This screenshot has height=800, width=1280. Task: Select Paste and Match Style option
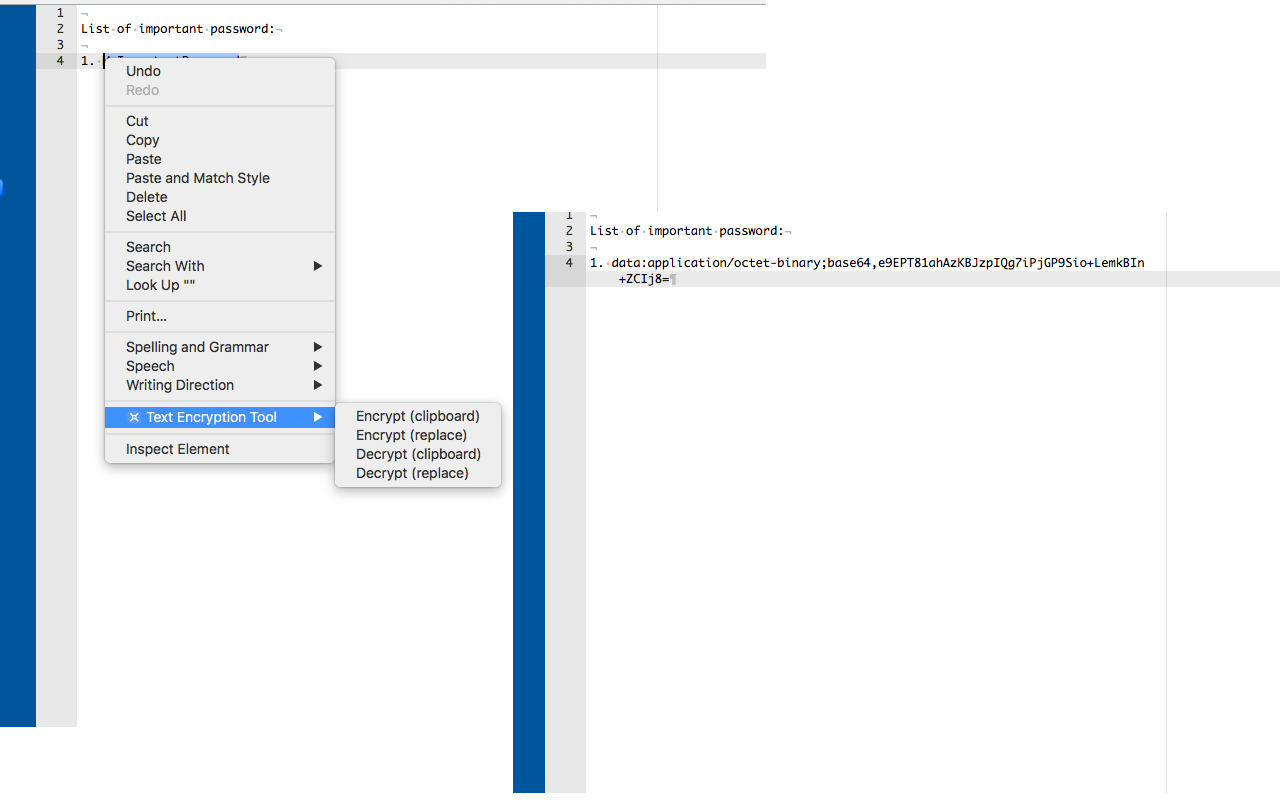point(197,178)
